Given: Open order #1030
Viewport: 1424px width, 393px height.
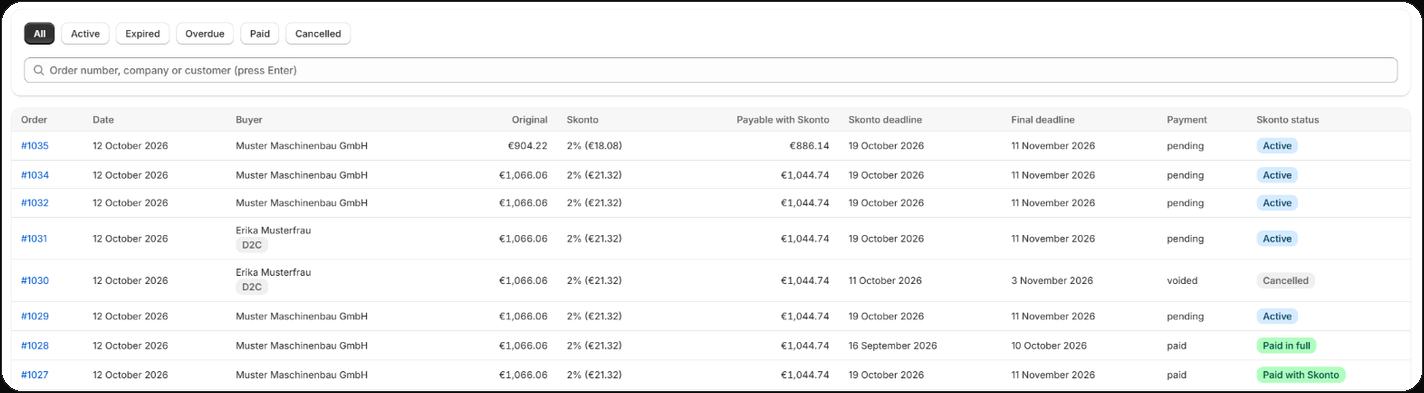Looking at the screenshot, I should pyautogui.click(x=35, y=281).
